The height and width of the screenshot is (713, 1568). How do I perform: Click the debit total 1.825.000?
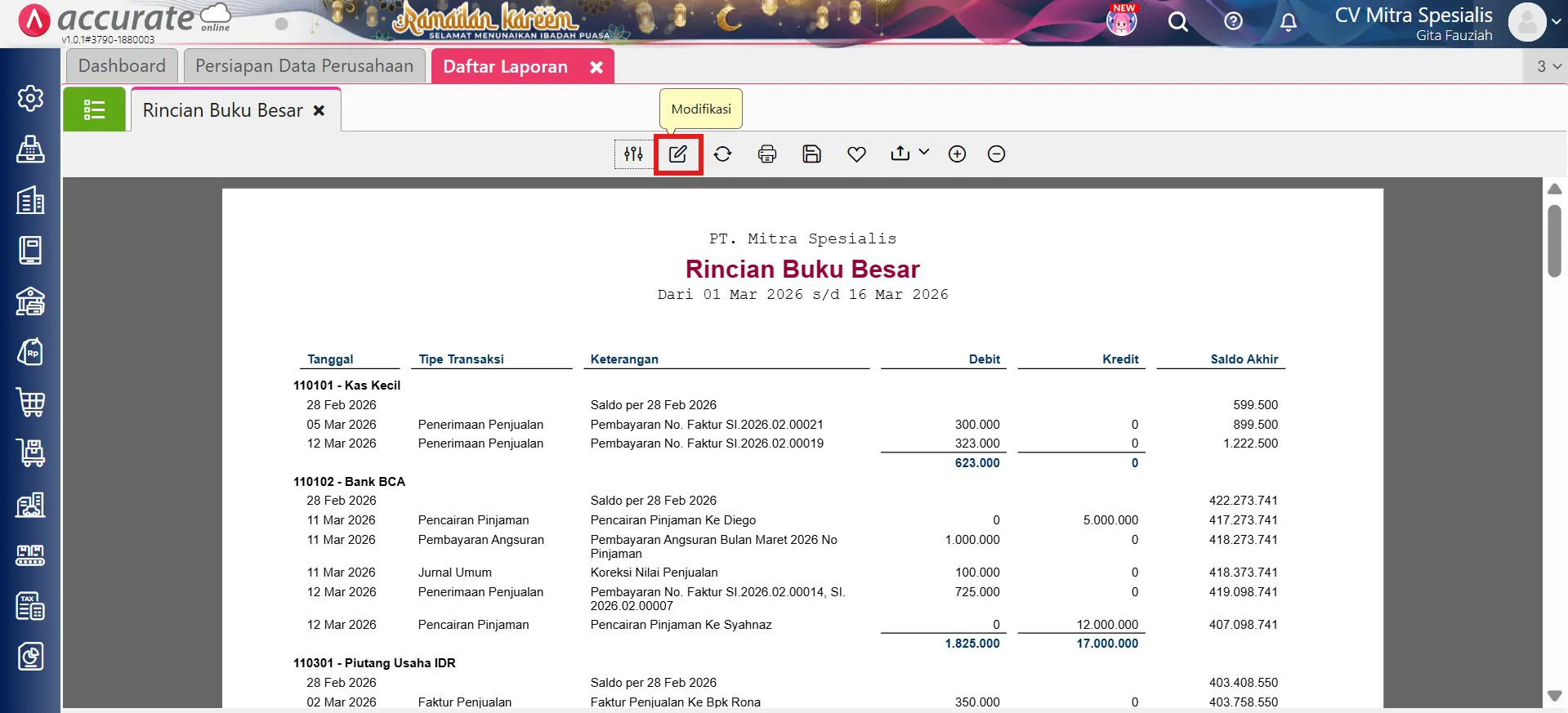(972, 644)
